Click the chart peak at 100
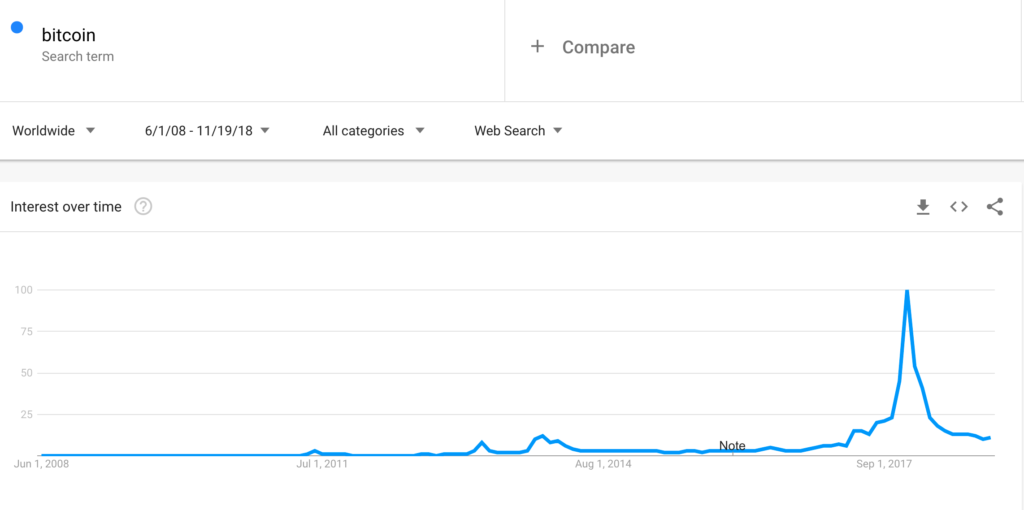 coord(906,290)
